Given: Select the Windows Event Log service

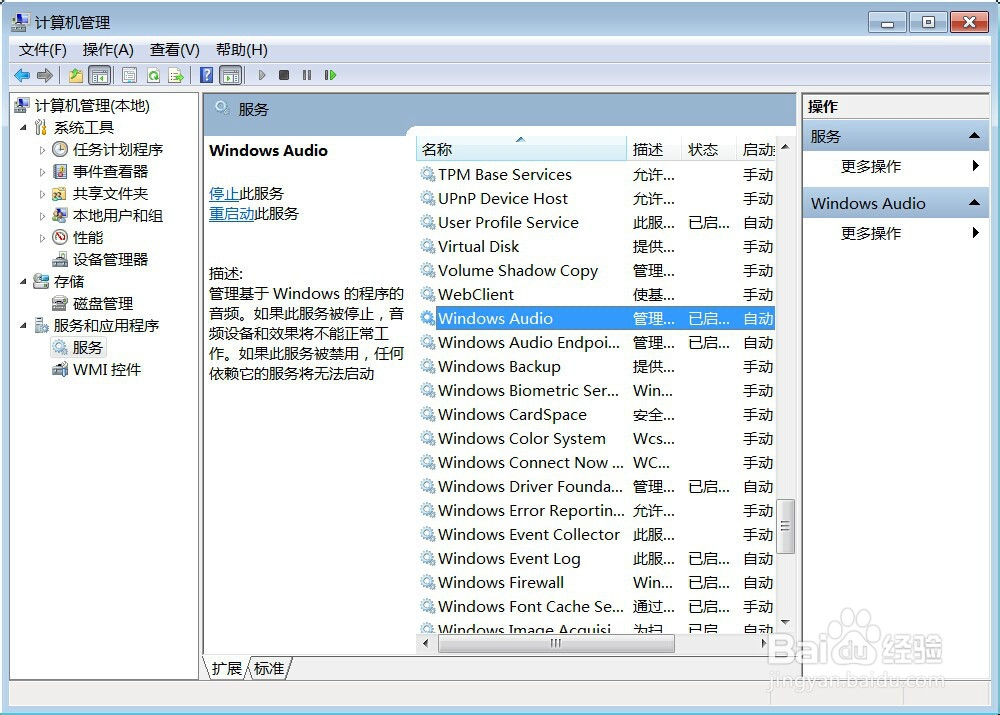Looking at the screenshot, I should coord(596,559).
